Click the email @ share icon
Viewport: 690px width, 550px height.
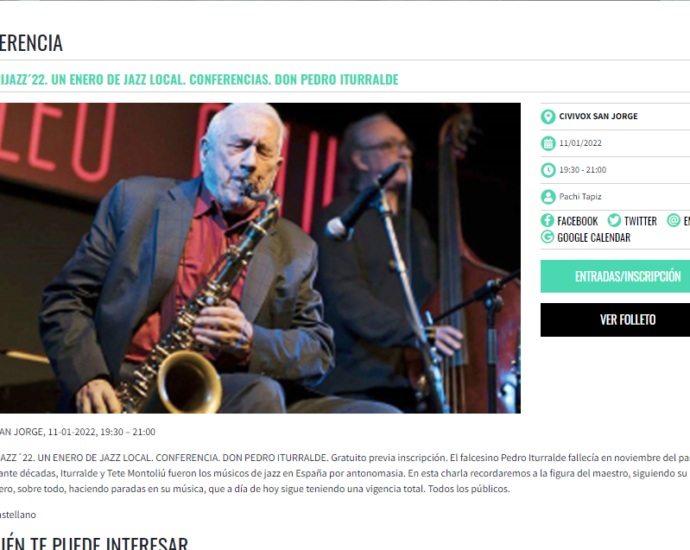tap(674, 220)
